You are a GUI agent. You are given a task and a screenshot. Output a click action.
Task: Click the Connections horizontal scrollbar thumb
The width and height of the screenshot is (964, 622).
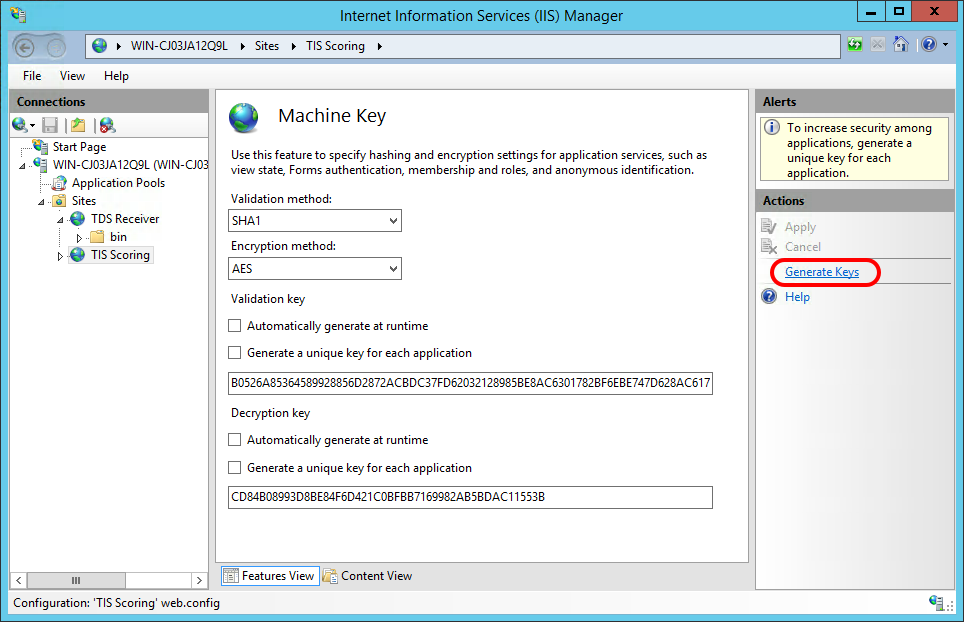coord(76,580)
